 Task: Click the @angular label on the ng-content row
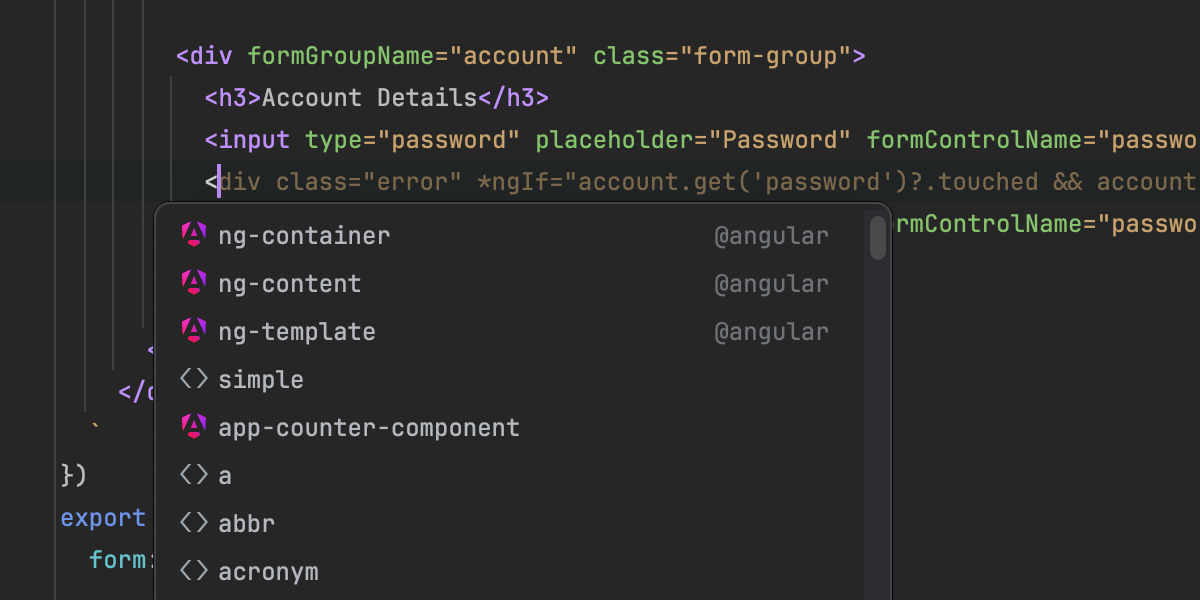771,284
